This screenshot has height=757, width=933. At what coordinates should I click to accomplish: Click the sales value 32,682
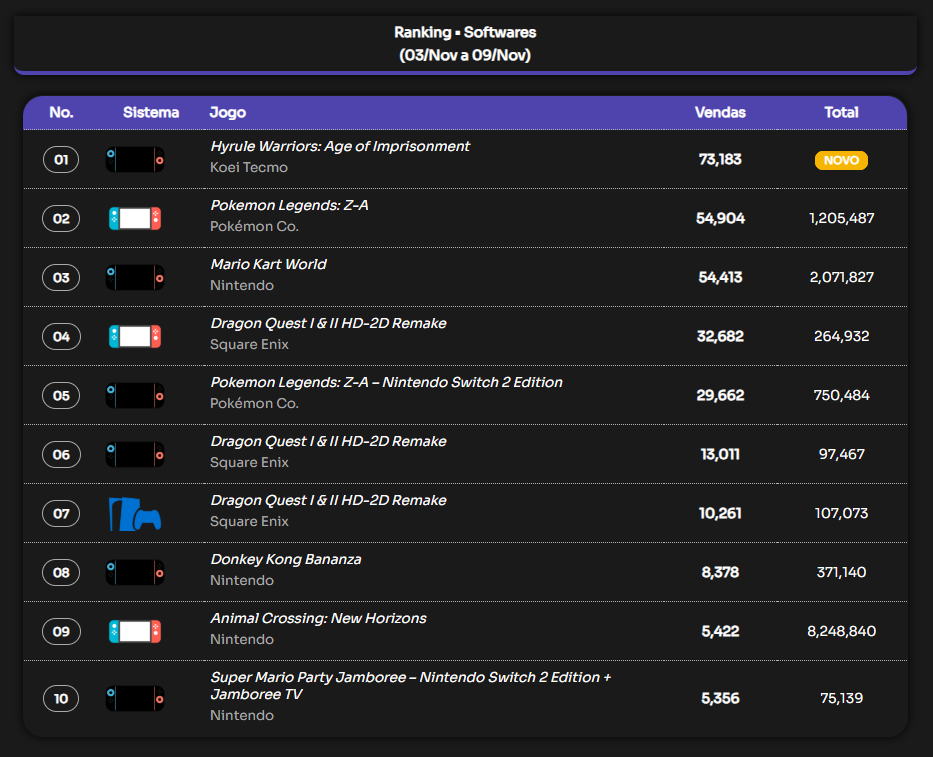pyautogui.click(x=720, y=336)
